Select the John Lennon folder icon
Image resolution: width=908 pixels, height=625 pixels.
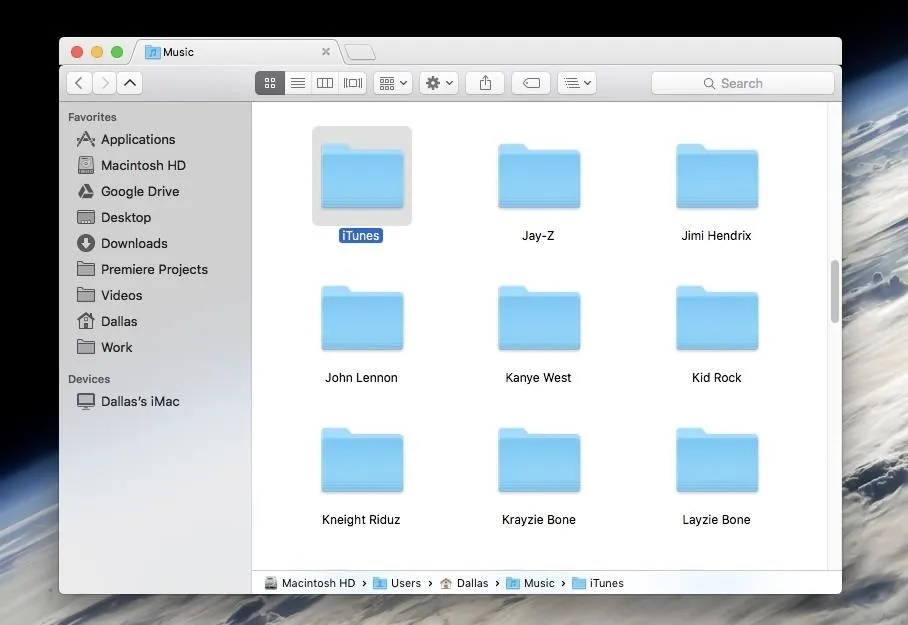(x=362, y=318)
